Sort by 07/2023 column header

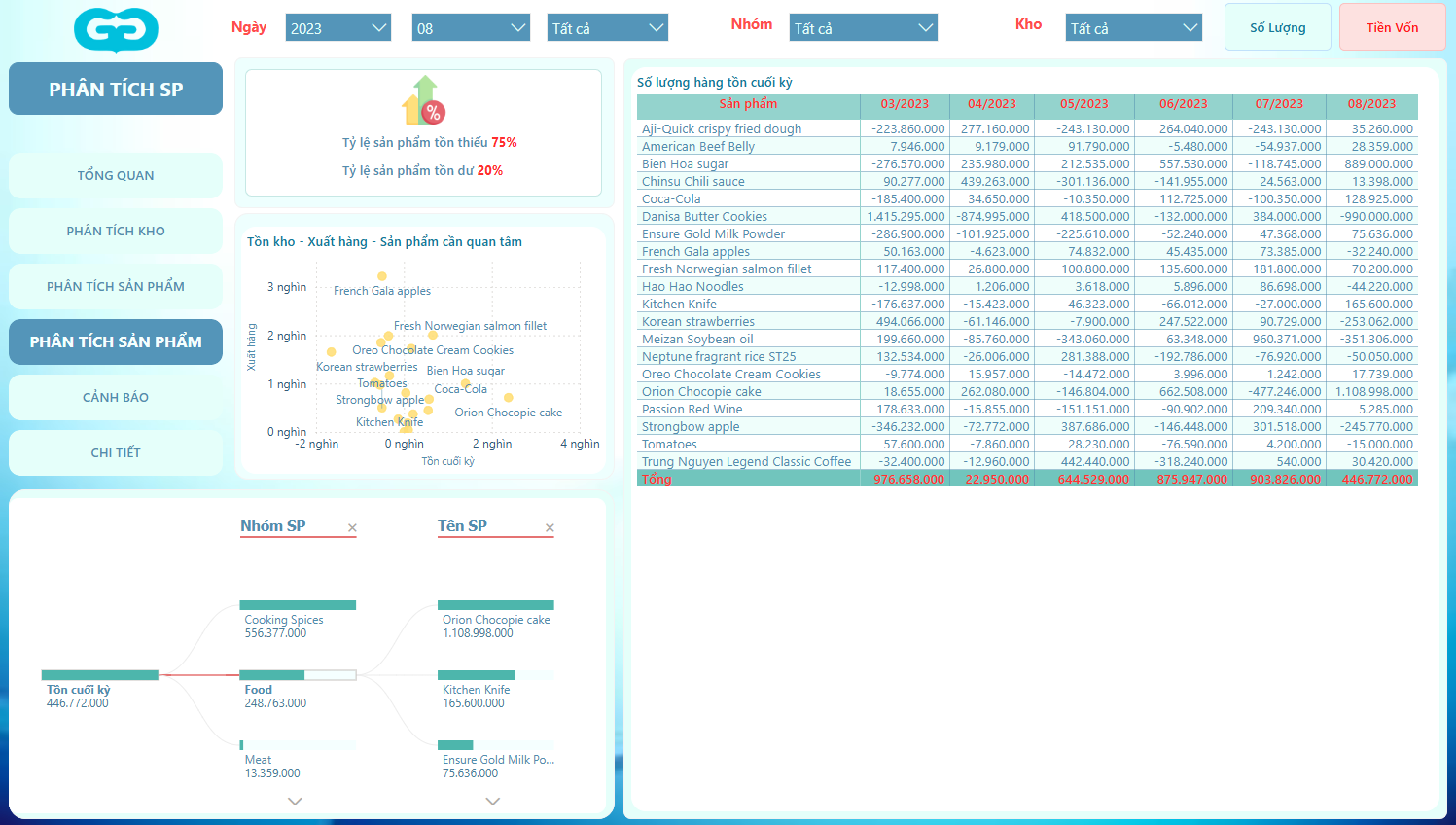pyautogui.click(x=1278, y=104)
